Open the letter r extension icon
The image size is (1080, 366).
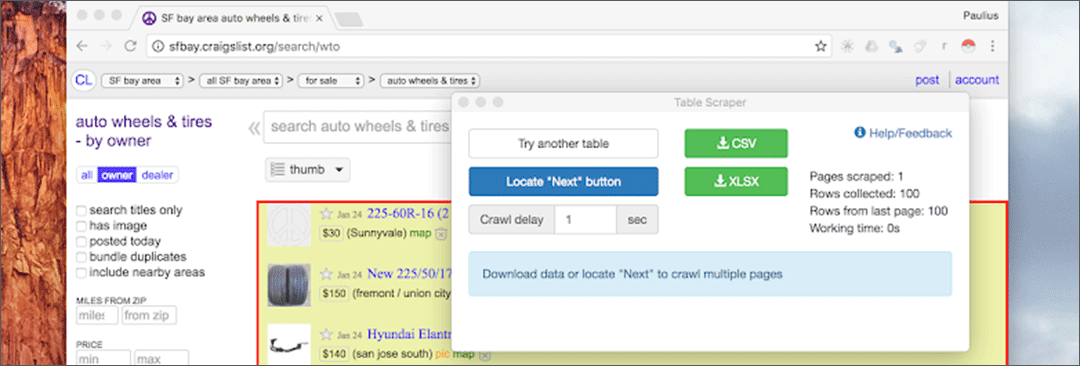tap(943, 46)
